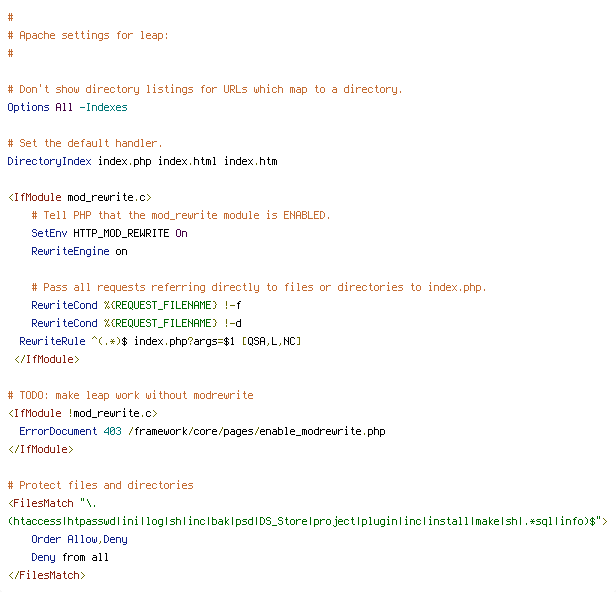Click the path "/framework/core/pages/enable_modrewrite.php"

click(x=257, y=431)
